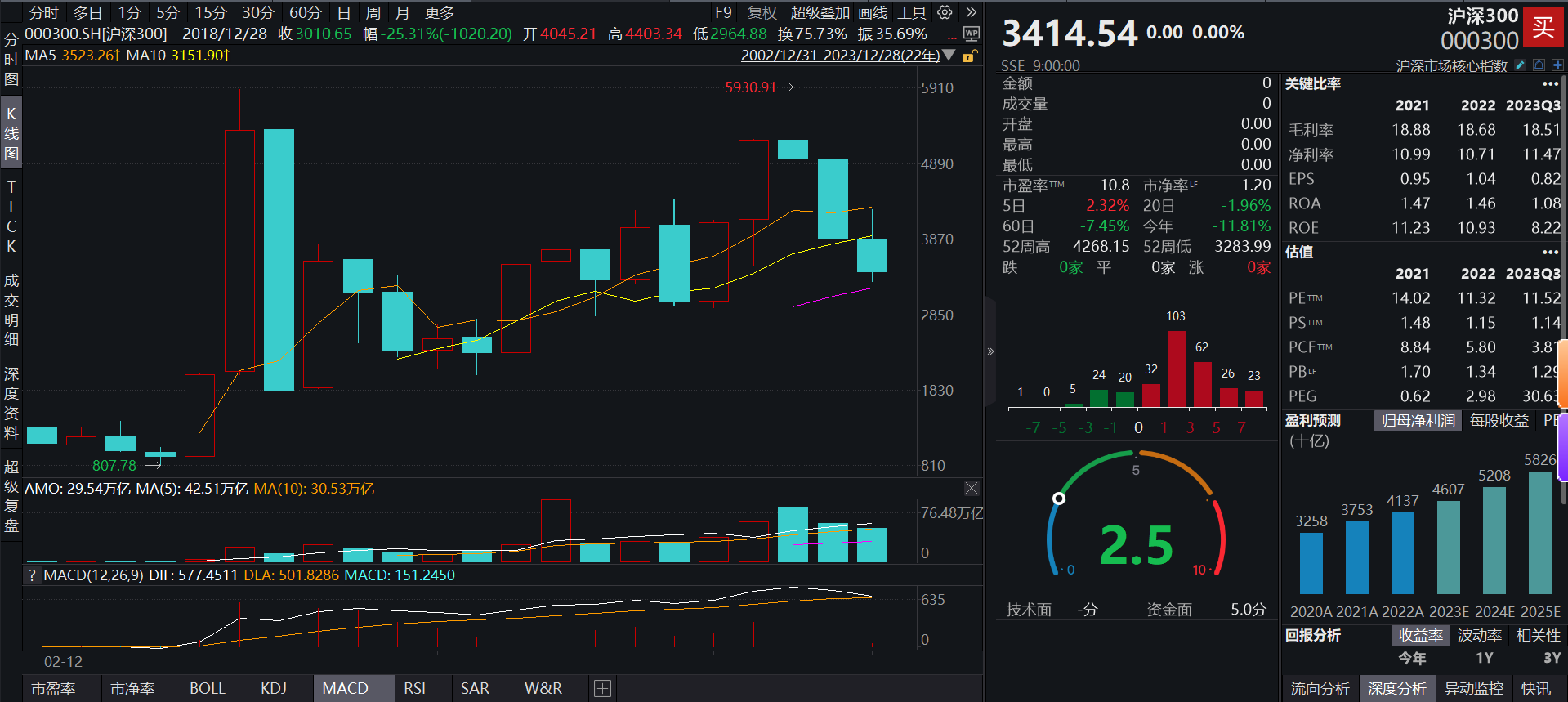Switch to the 分时 timeframe
This screenshot has width=1568, height=702.
tap(44, 12)
